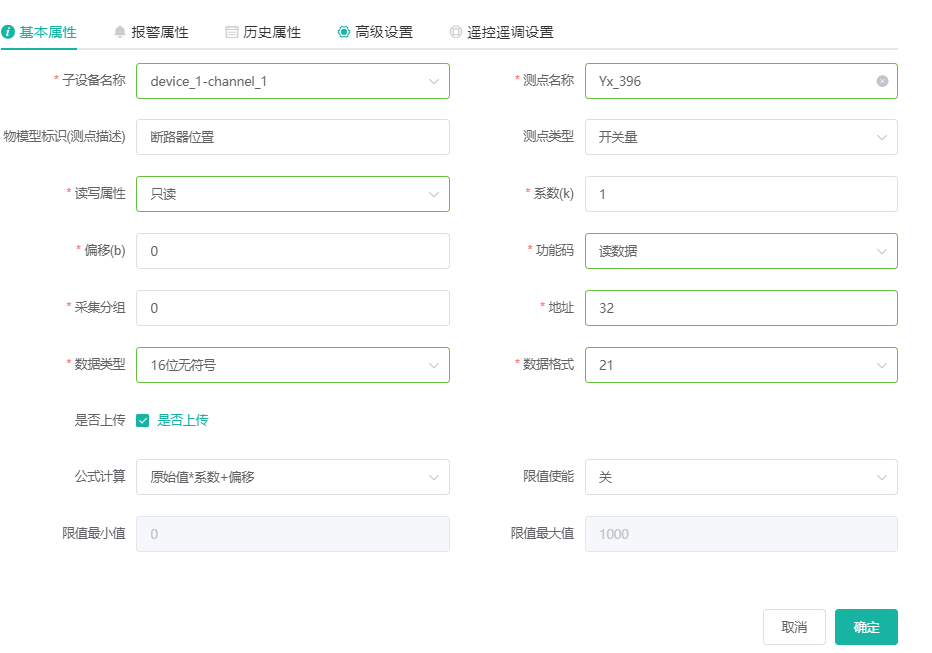Open the 测点类型 dropdown

pos(741,137)
